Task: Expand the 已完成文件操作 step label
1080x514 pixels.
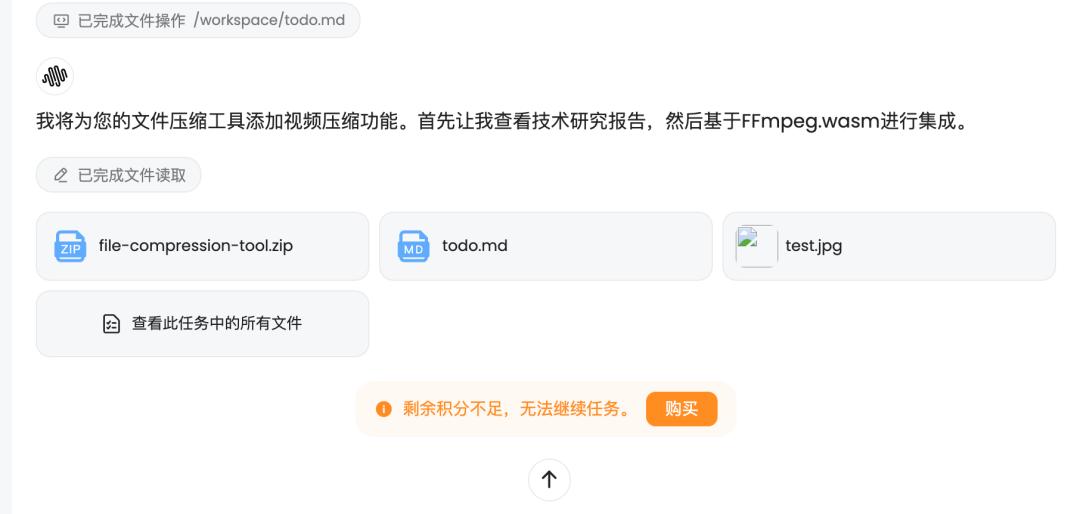Action: pyautogui.click(x=132, y=20)
